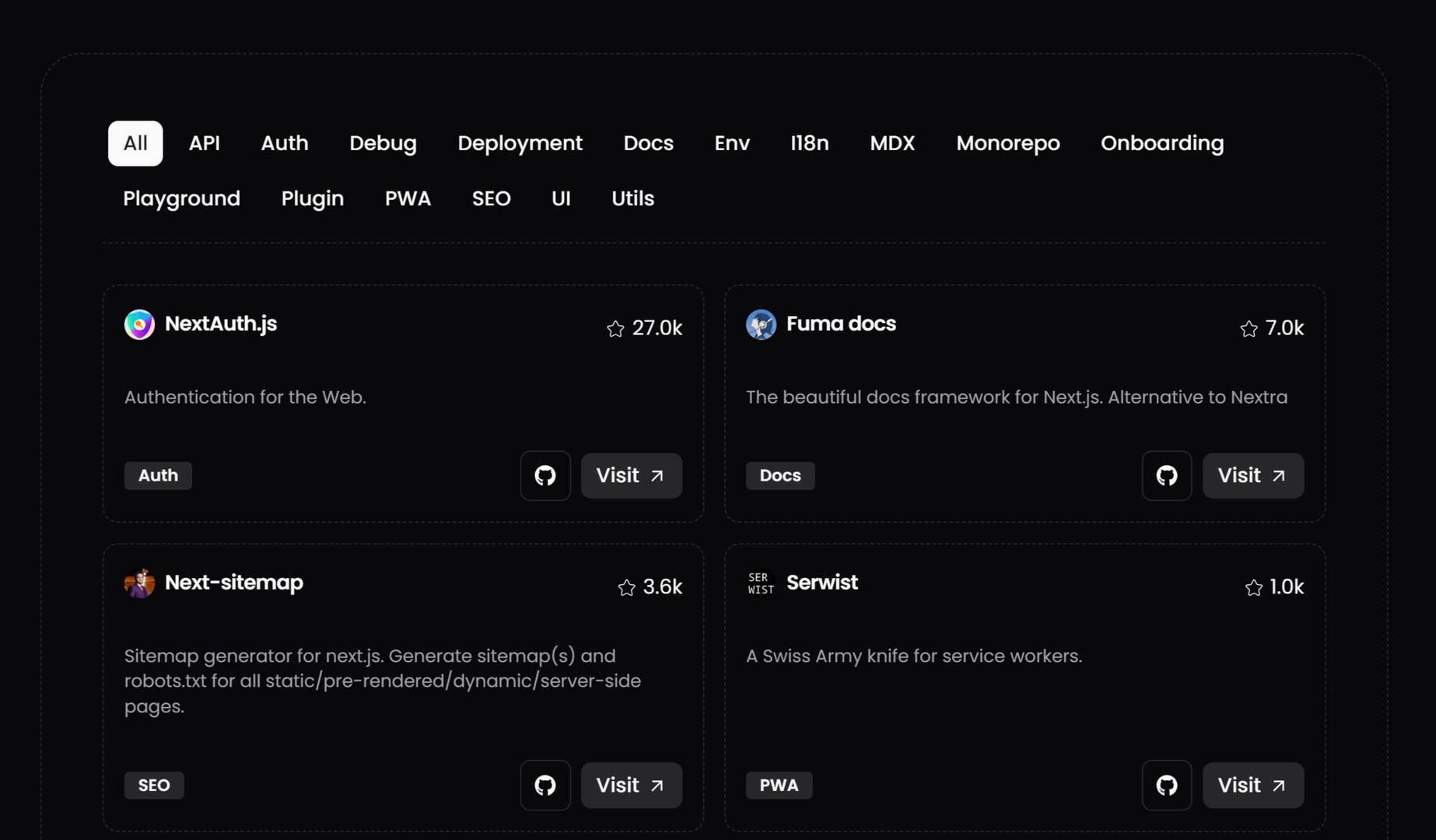Open NextAuth.js GitHub repository icon
The height and width of the screenshot is (840, 1436).
(x=545, y=475)
